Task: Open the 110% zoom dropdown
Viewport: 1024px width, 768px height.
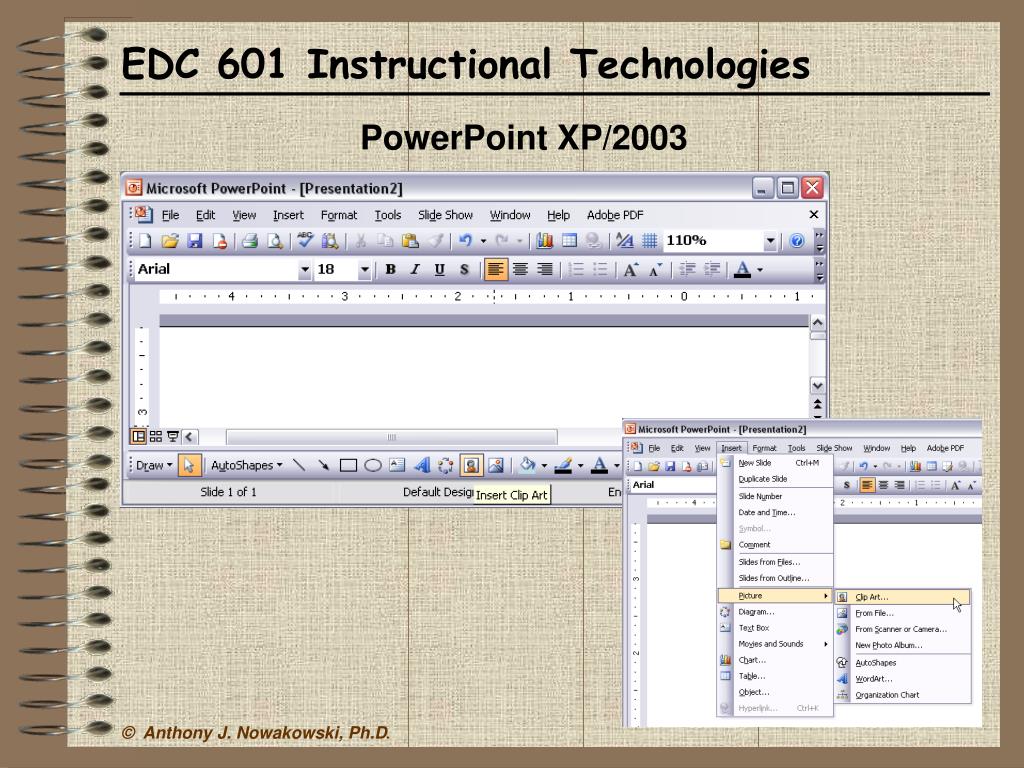Action: [x=771, y=241]
